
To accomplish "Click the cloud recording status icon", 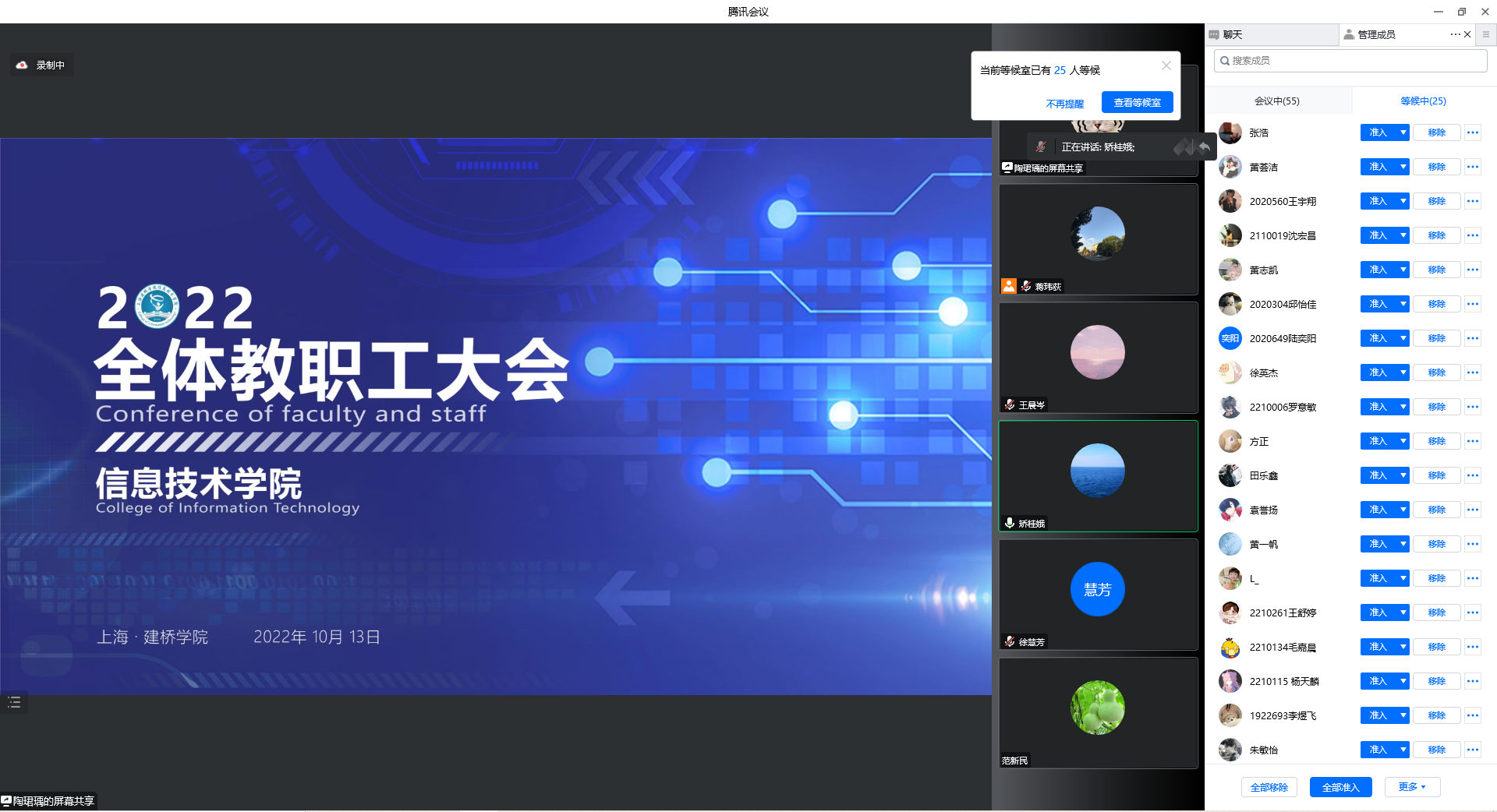I will pos(22,65).
